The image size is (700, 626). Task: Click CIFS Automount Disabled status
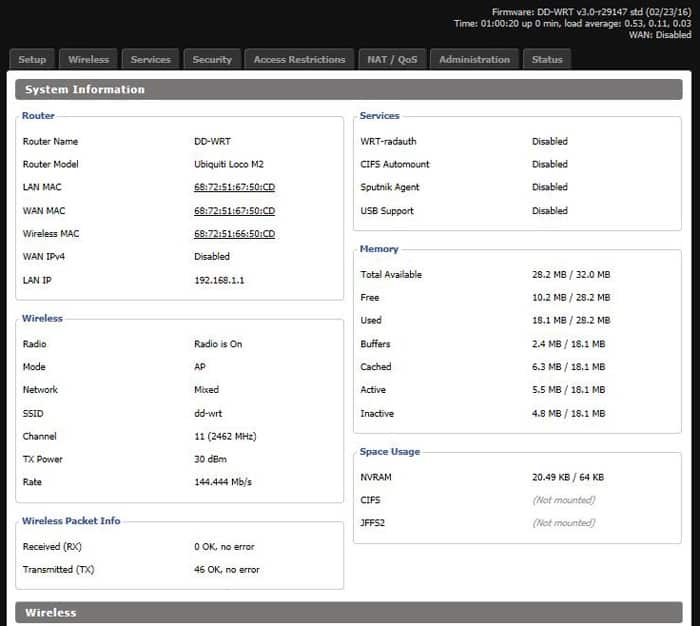[550, 164]
